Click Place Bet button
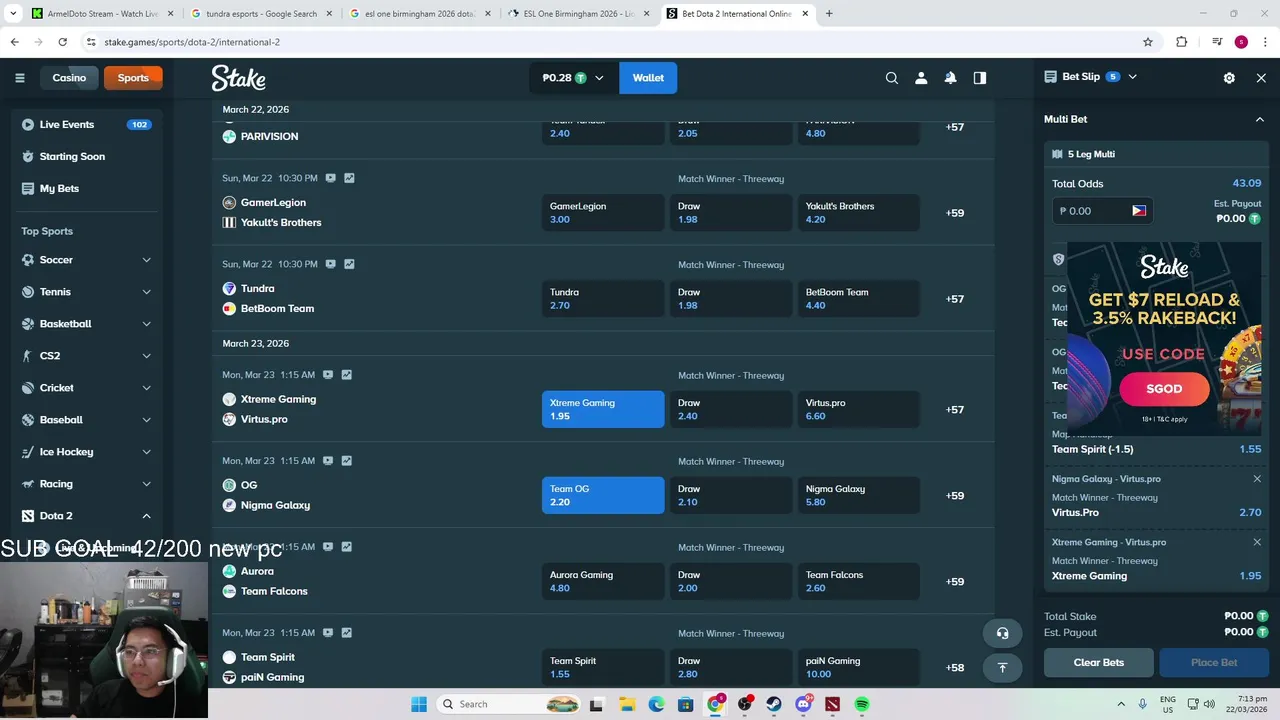Screen dimensions: 1280x720 tap(1214, 662)
